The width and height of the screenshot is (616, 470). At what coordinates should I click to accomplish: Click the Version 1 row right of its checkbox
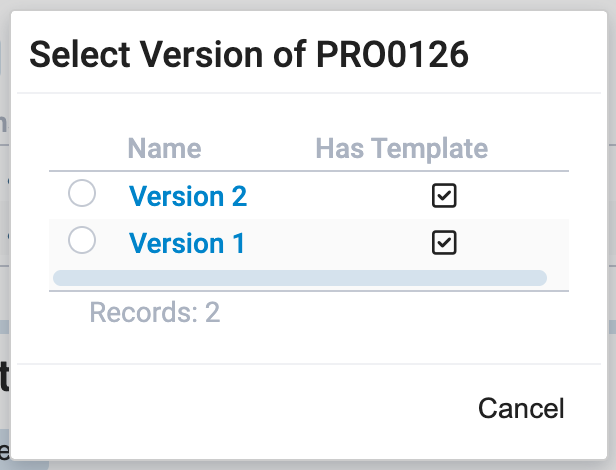[x=520, y=243]
